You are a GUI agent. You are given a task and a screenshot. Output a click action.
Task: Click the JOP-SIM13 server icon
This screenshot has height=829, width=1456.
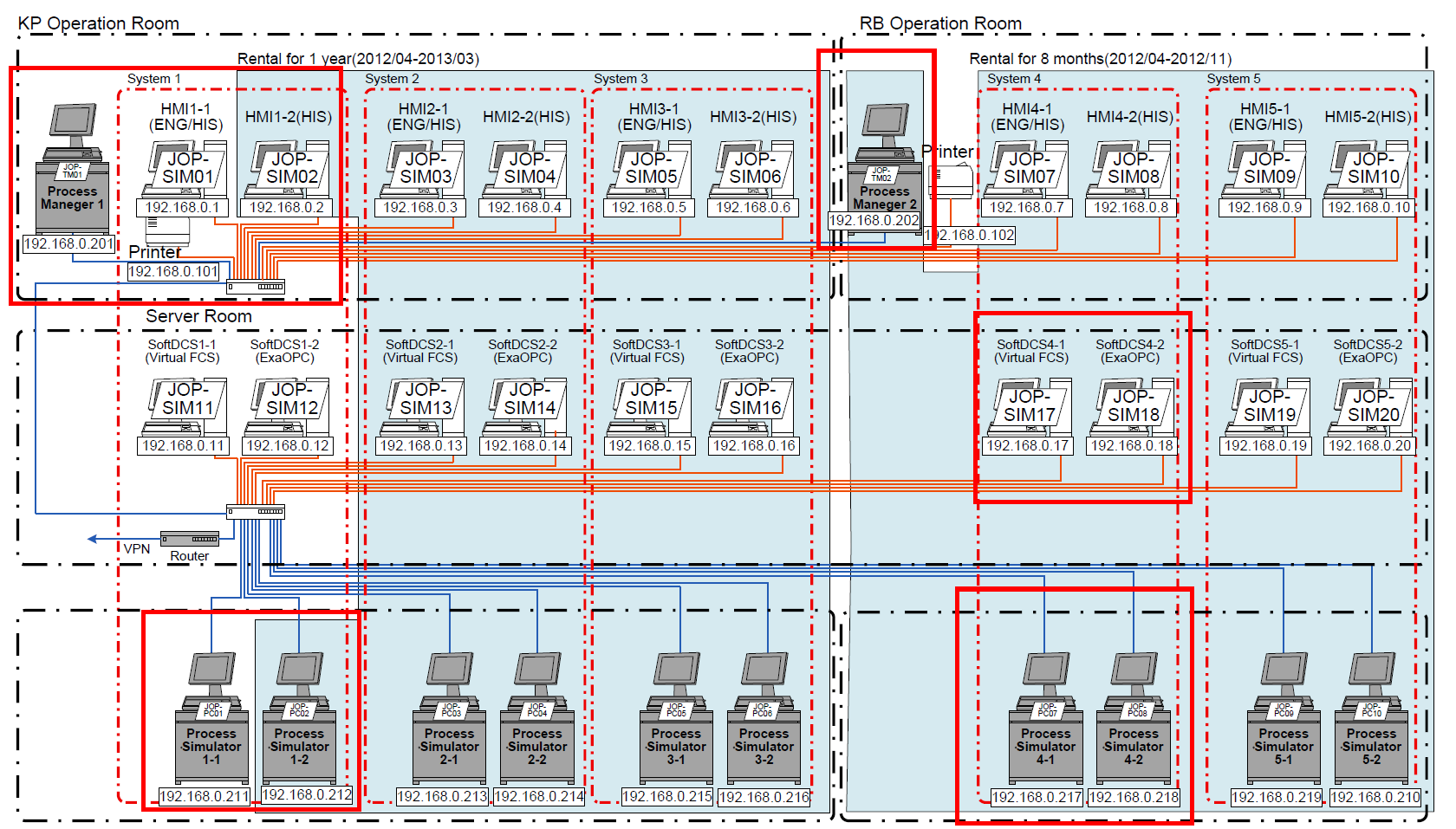pos(421,406)
